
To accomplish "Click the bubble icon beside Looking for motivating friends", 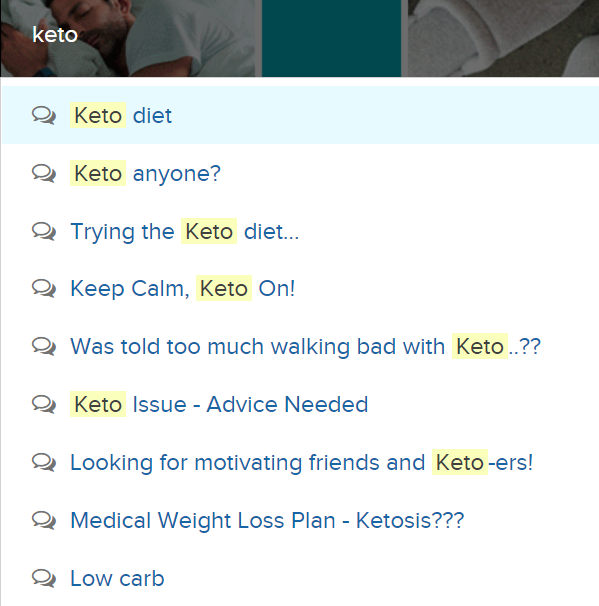I will pyautogui.click(x=44, y=462).
